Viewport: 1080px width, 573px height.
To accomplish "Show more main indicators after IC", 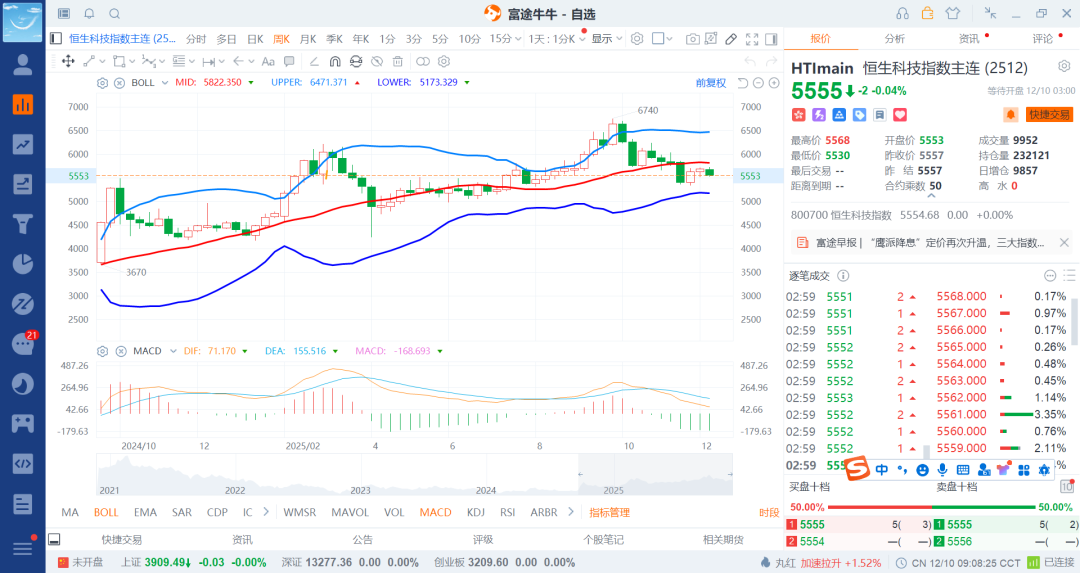I will (266, 512).
